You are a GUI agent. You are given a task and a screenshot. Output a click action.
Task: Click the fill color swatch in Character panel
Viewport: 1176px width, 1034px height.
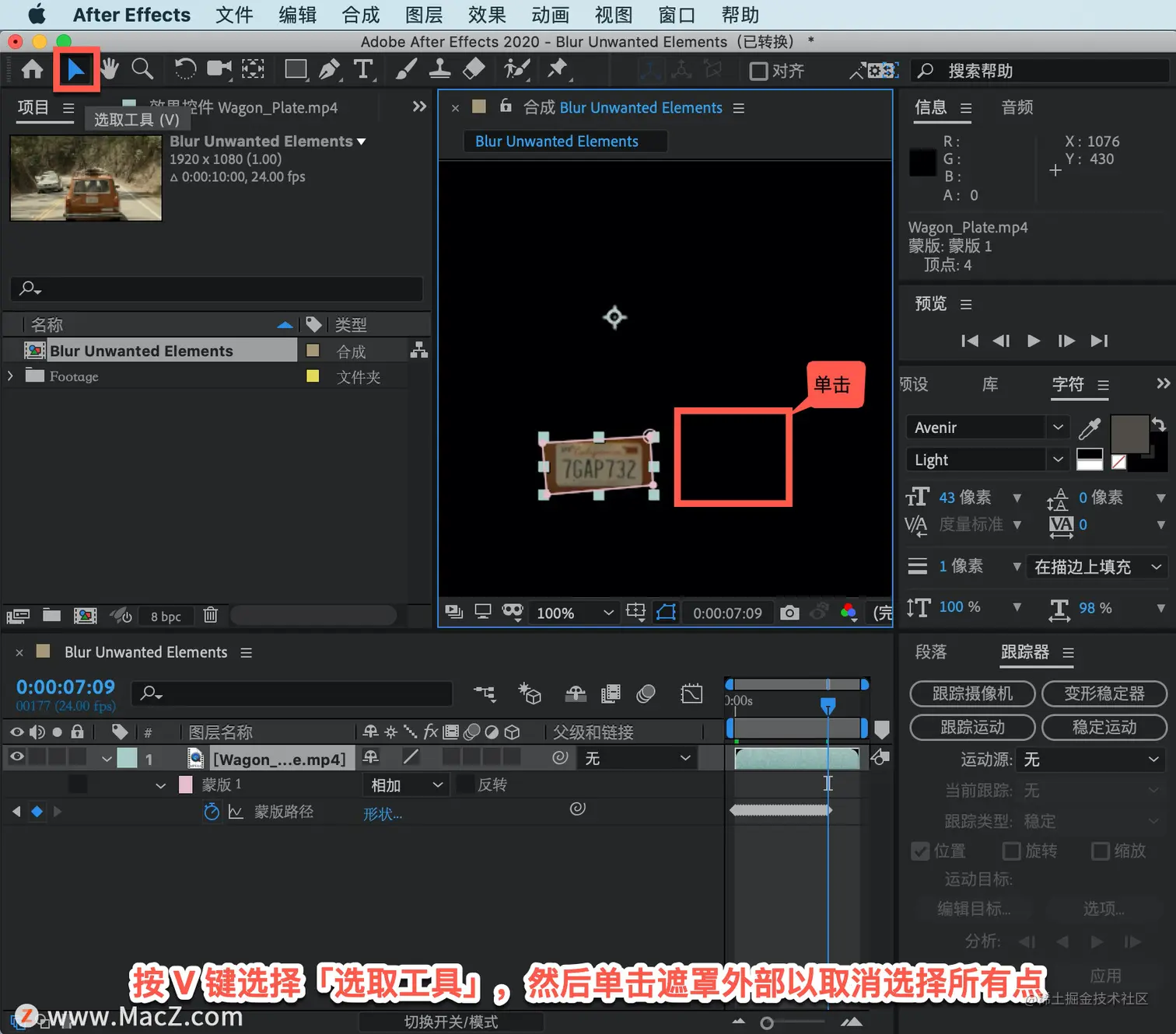pos(1129,435)
